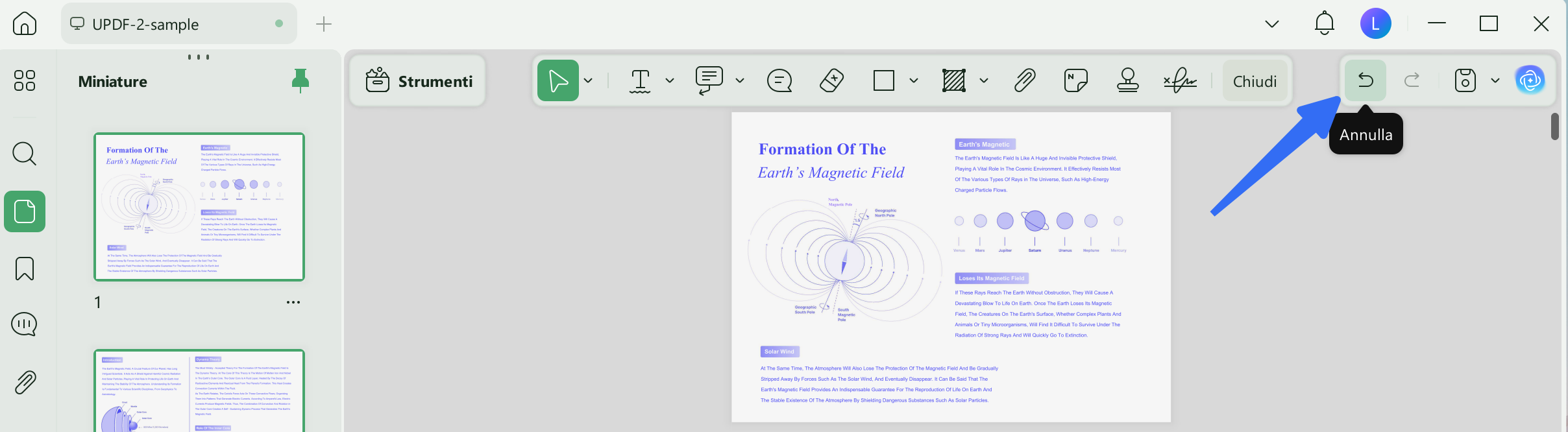
Task: Click the Chiudi button
Action: 1255,81
